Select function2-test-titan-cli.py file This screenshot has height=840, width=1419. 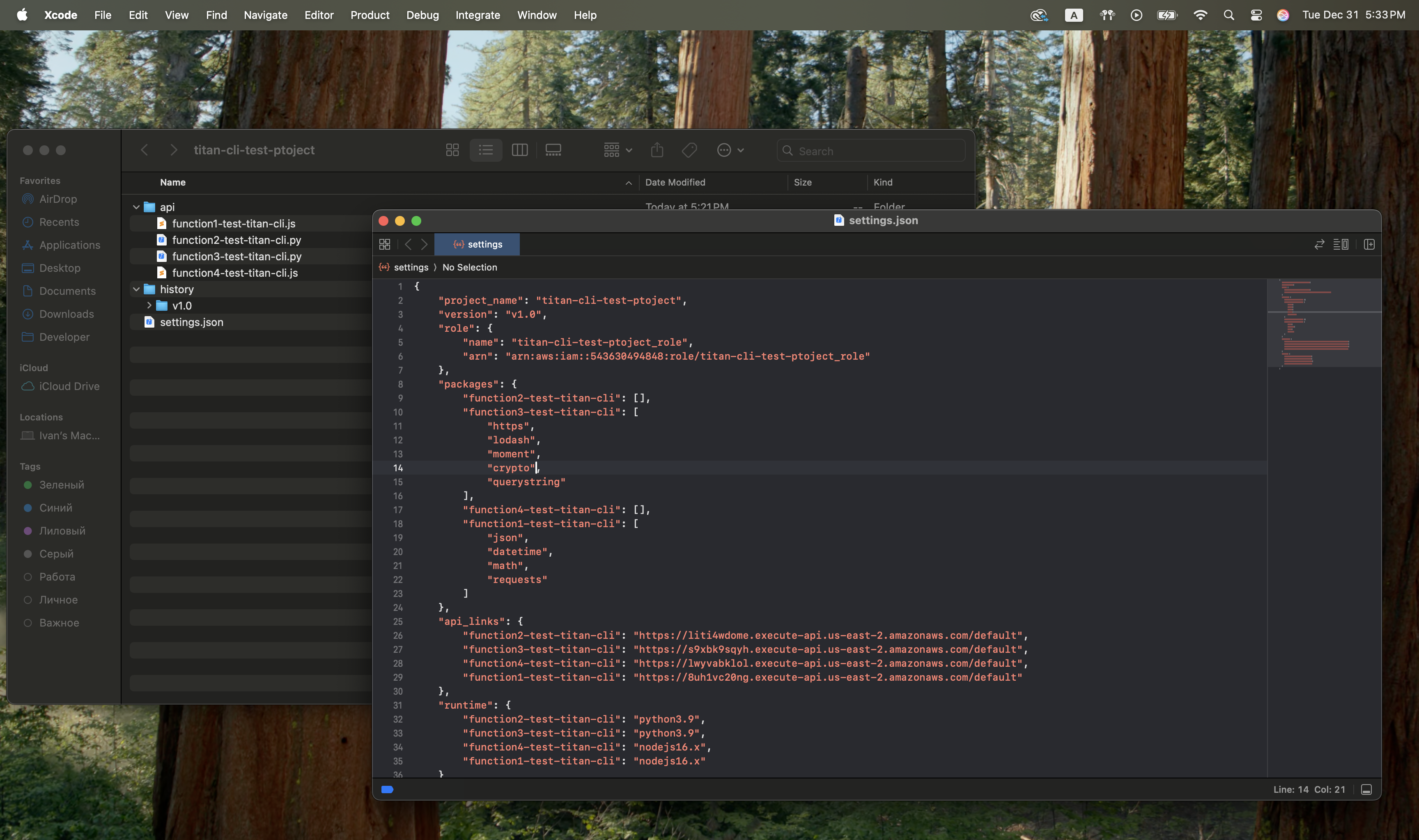pos(236,240)
